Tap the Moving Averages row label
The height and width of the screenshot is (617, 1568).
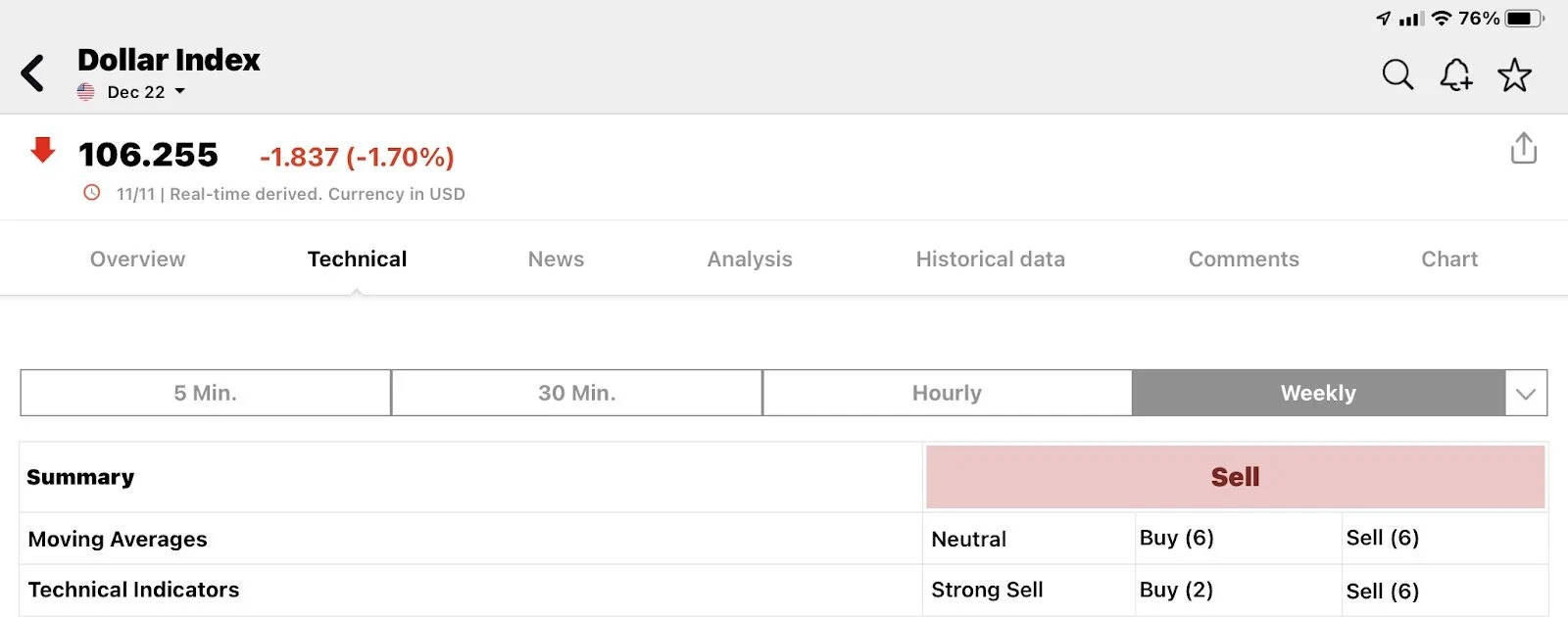pos(118,540)
